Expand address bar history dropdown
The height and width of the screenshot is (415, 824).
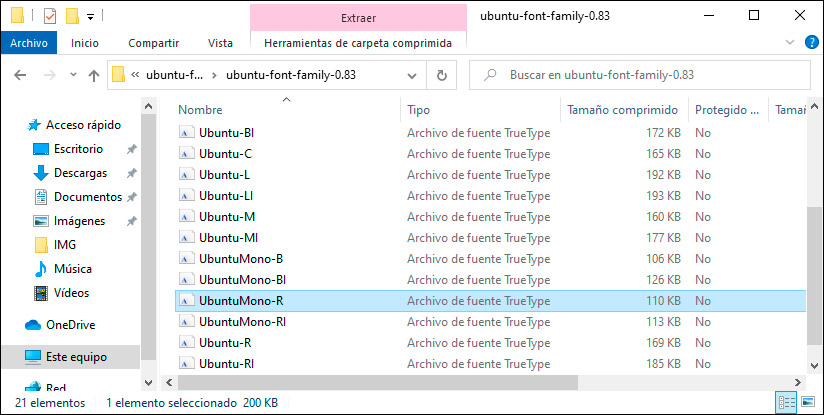click(413, 76)
